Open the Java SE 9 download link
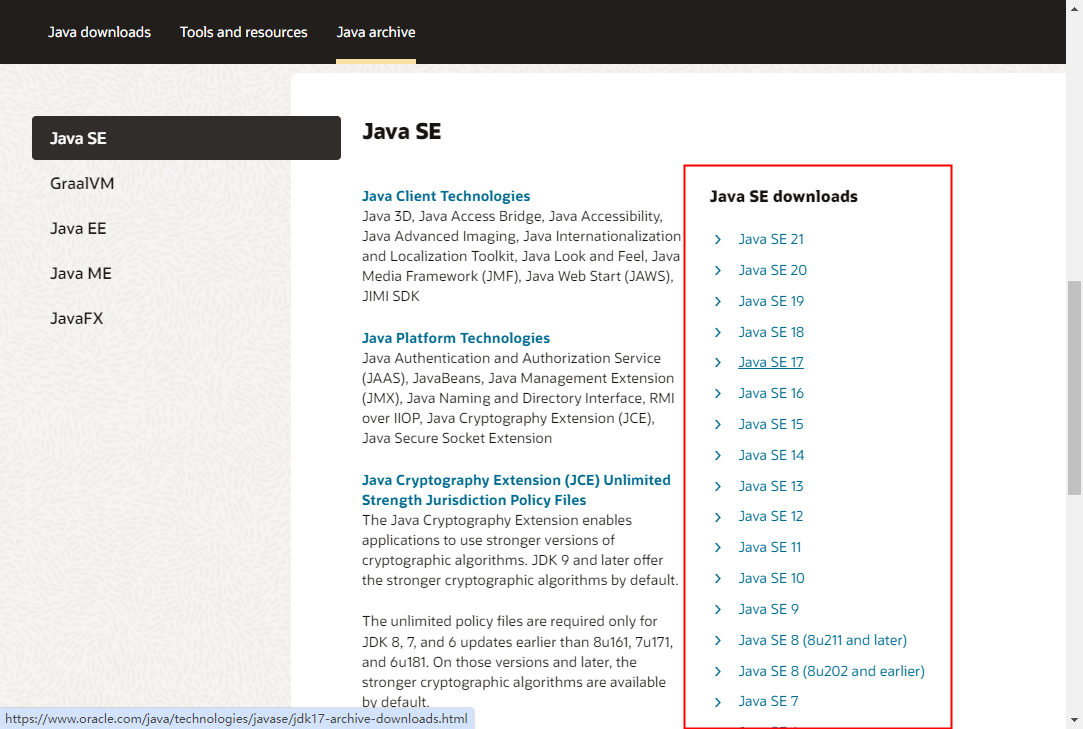1083x729 pixels. 768,609
